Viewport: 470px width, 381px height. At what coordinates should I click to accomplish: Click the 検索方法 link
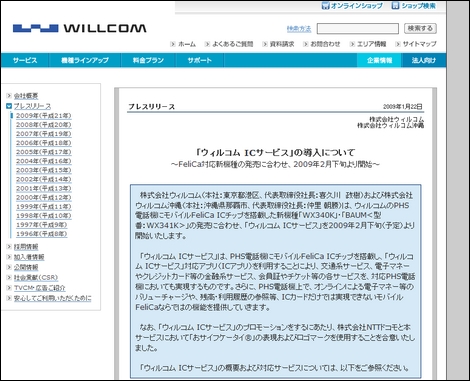click(299, 29)
